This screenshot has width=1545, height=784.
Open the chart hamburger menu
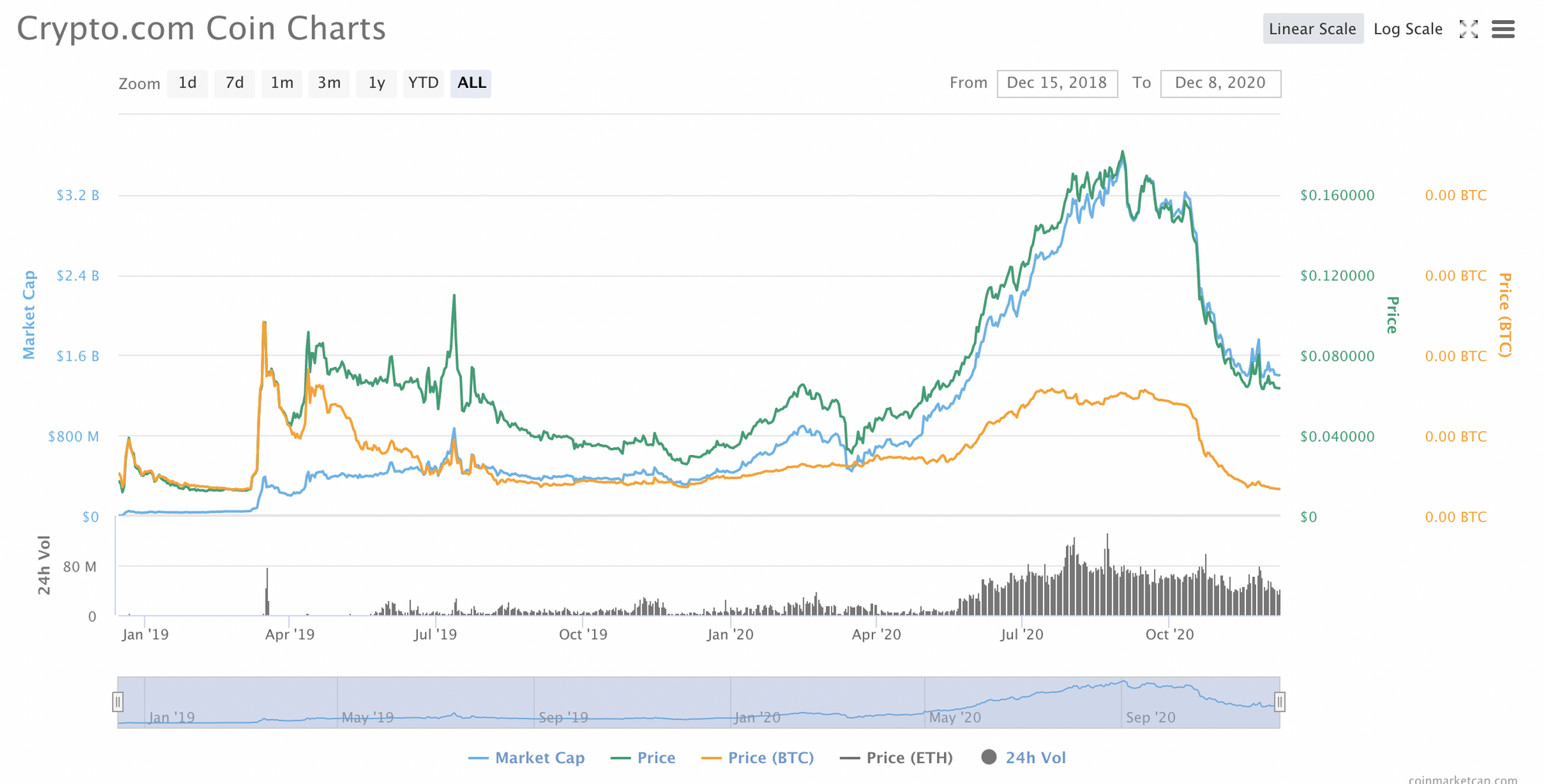coord(1503,29)
